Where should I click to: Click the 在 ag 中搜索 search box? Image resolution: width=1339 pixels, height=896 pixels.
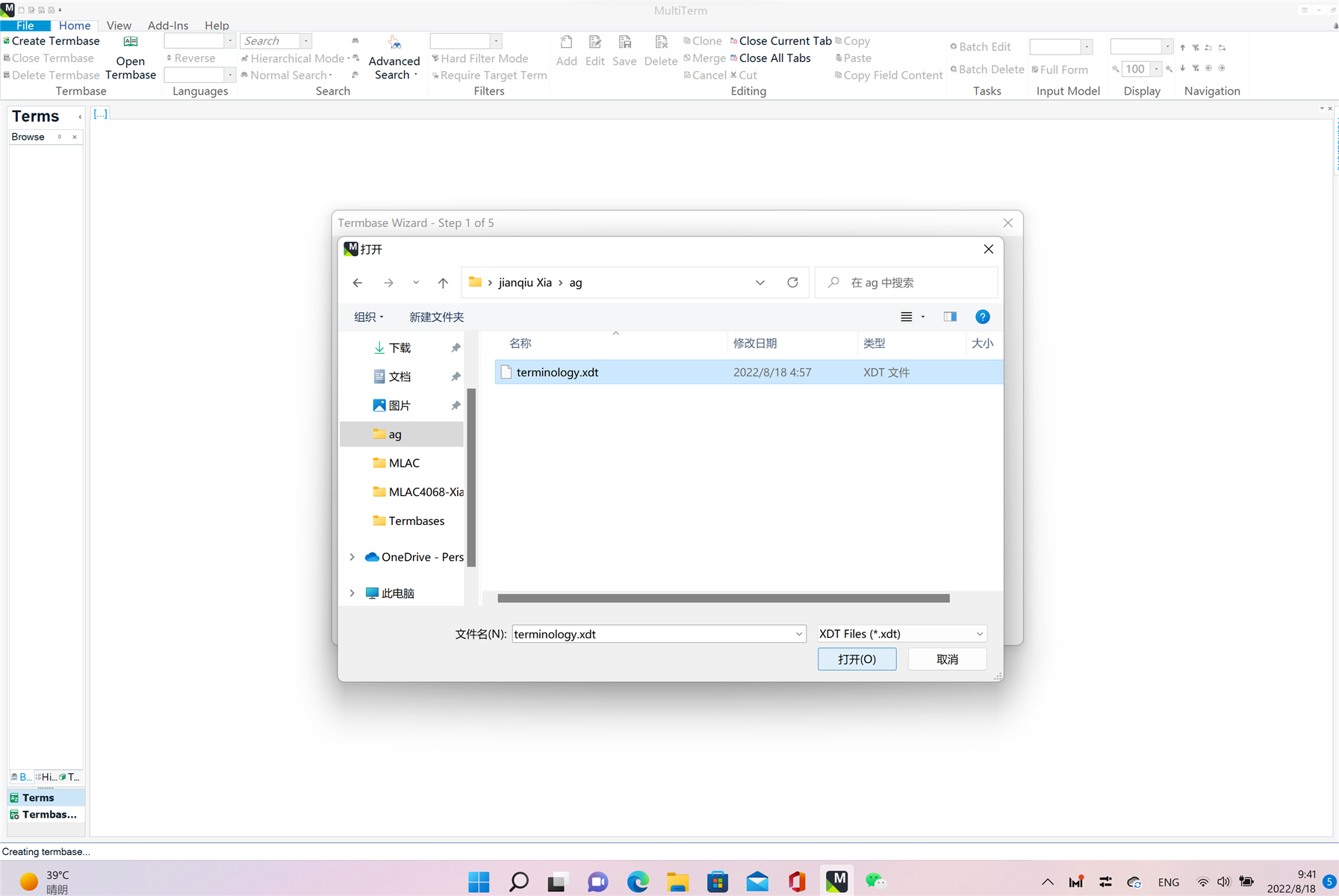tap(906, 283)
